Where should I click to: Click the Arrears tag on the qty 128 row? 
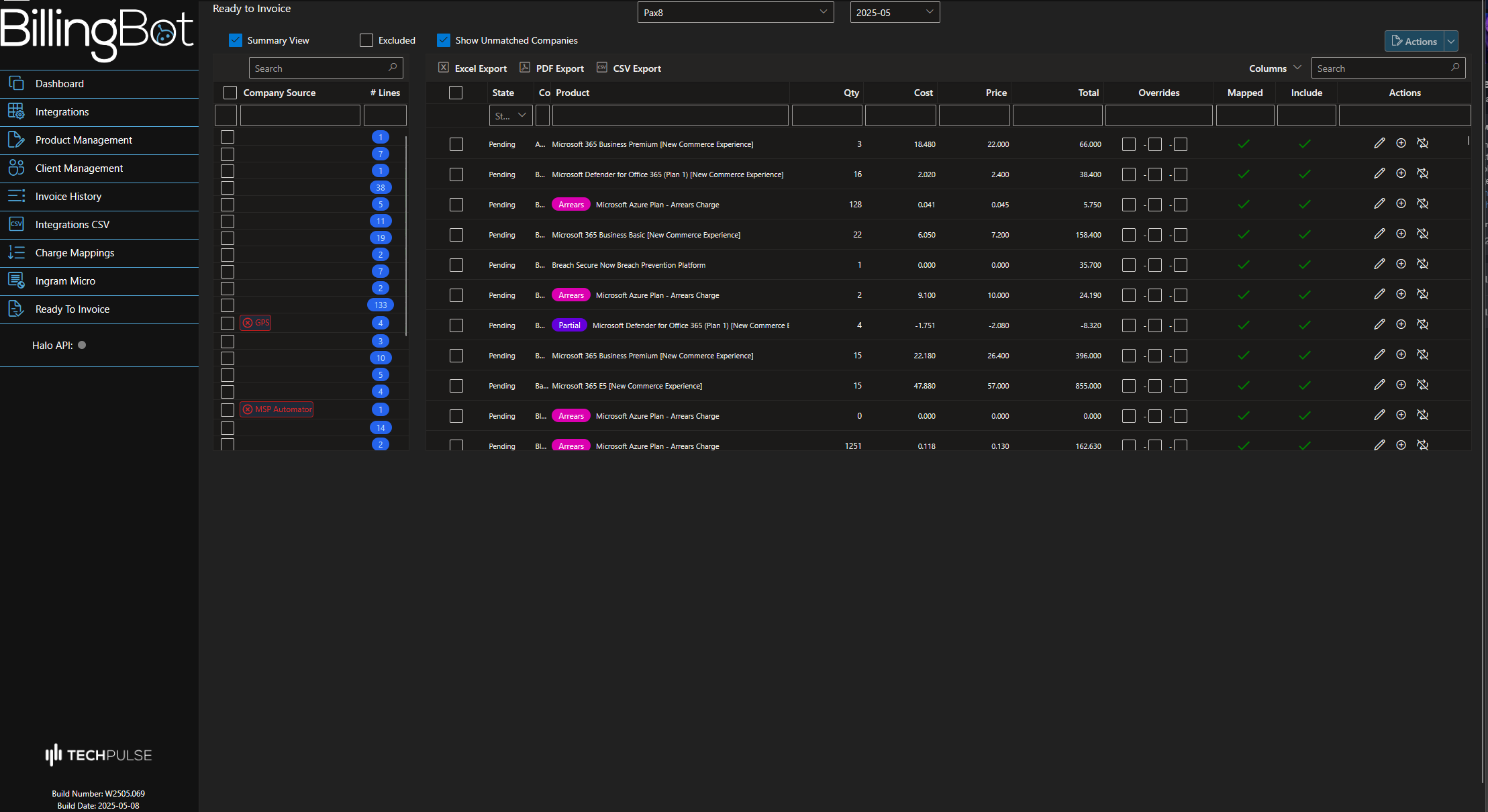coord(571,205)
